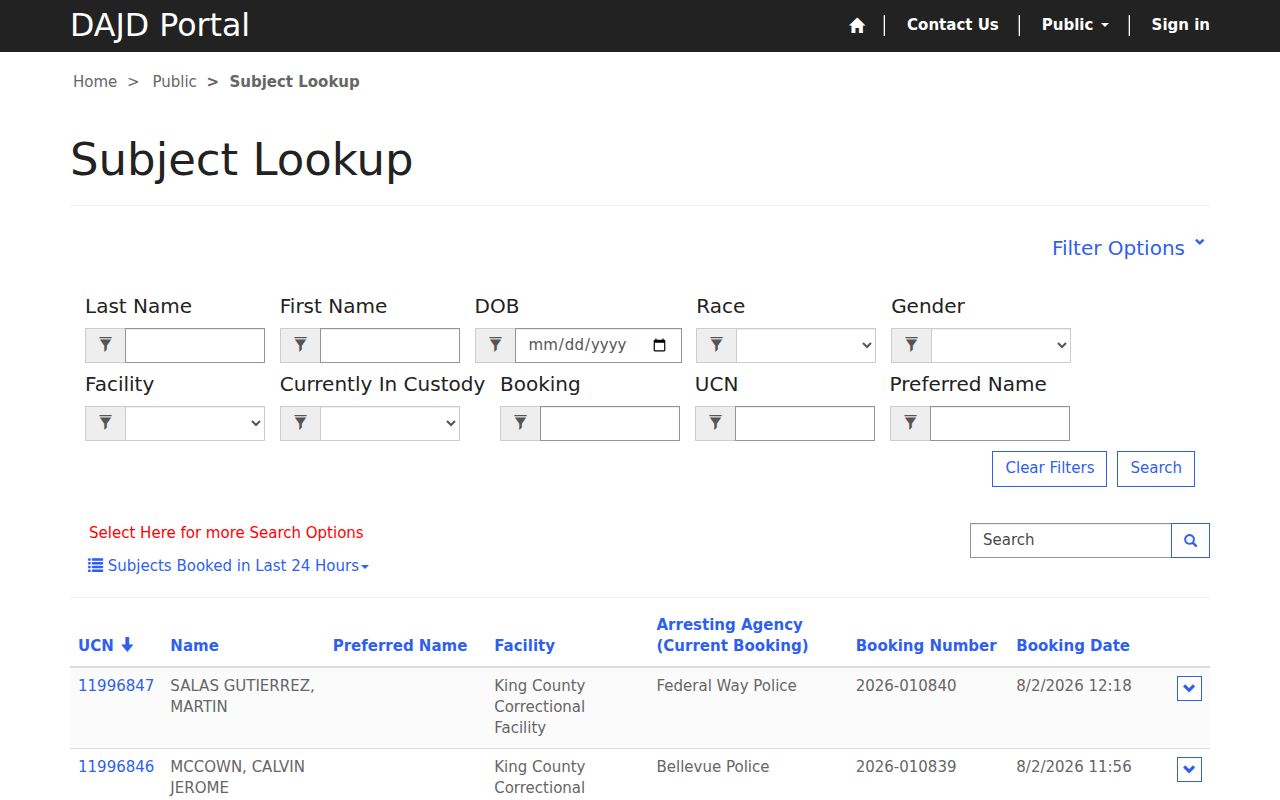Open Subjects Booked in Last 24 Hours dropdown
Viewport: 1280px width, 800px height.
[x=229, y=566]
